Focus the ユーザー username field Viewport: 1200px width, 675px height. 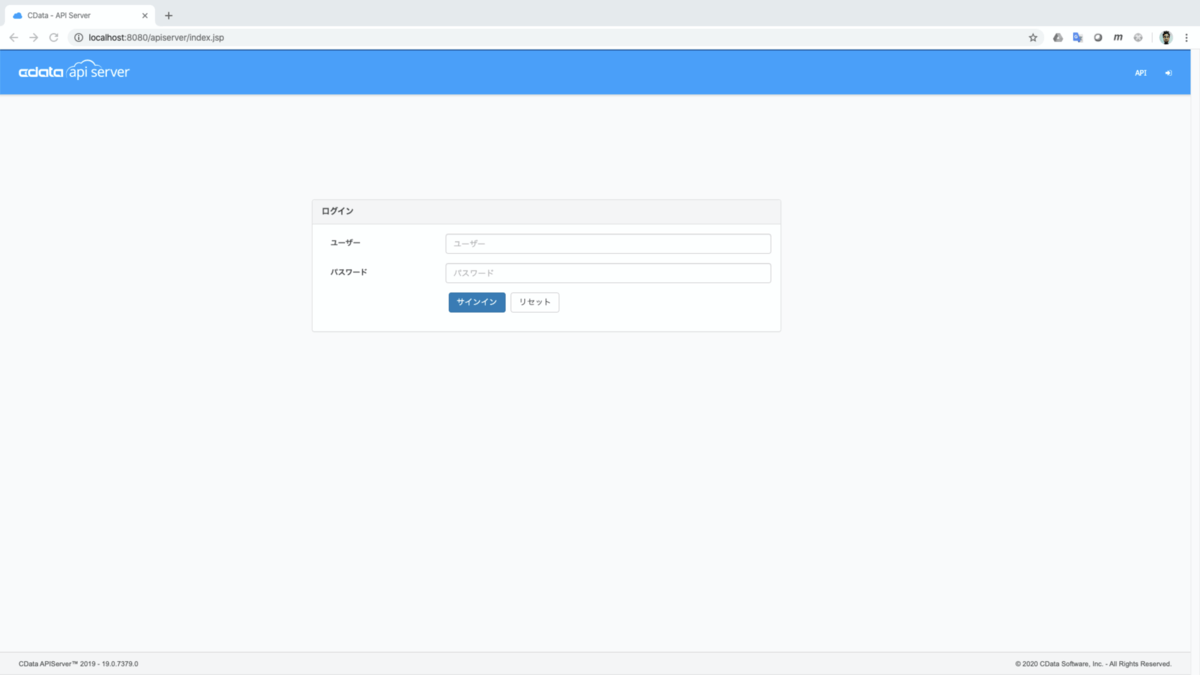[x=608, y=244]
